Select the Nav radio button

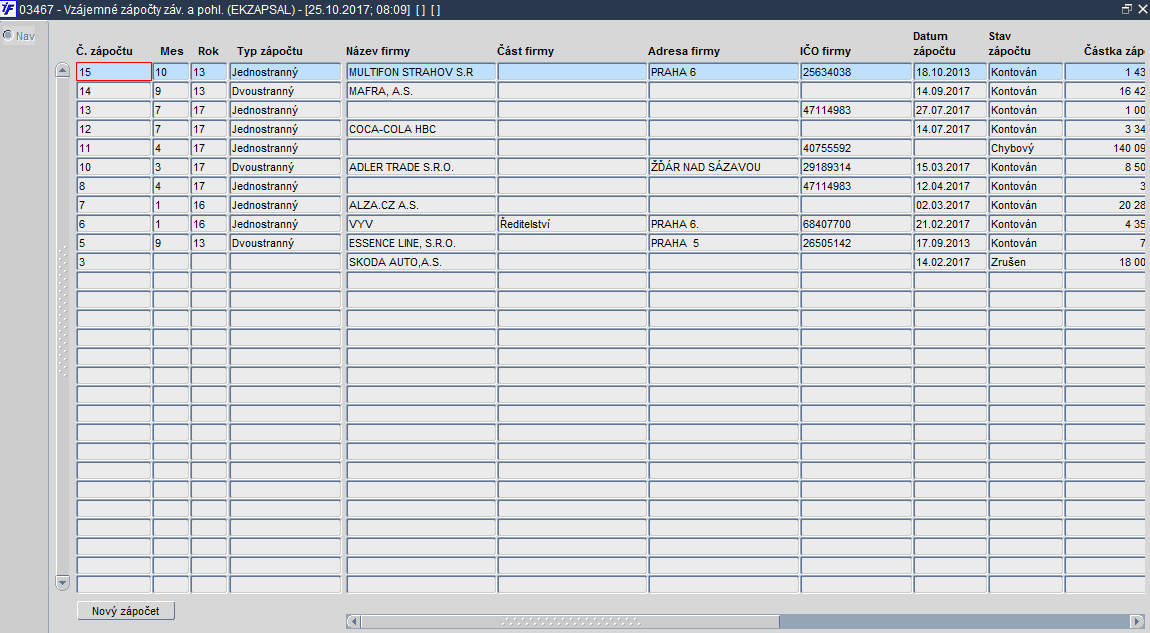coord(8,34)
